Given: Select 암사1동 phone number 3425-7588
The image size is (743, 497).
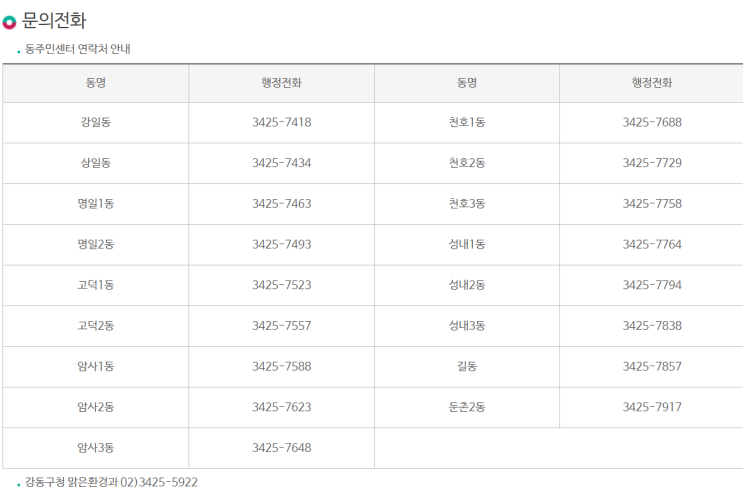Looking at the screenshot, I should click(281, 367).
